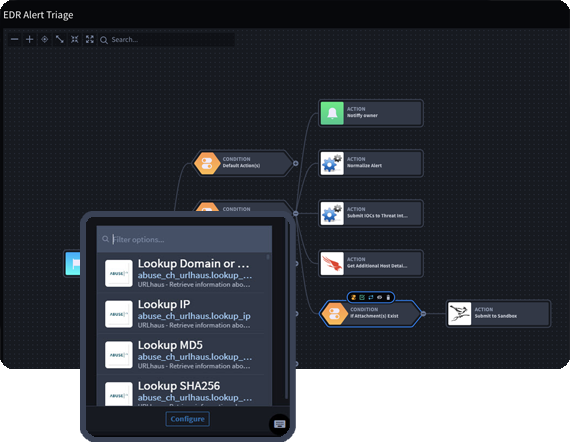Collapse view with the inward arrows icon
Screen dimensions: 570x442
[75, 39]
